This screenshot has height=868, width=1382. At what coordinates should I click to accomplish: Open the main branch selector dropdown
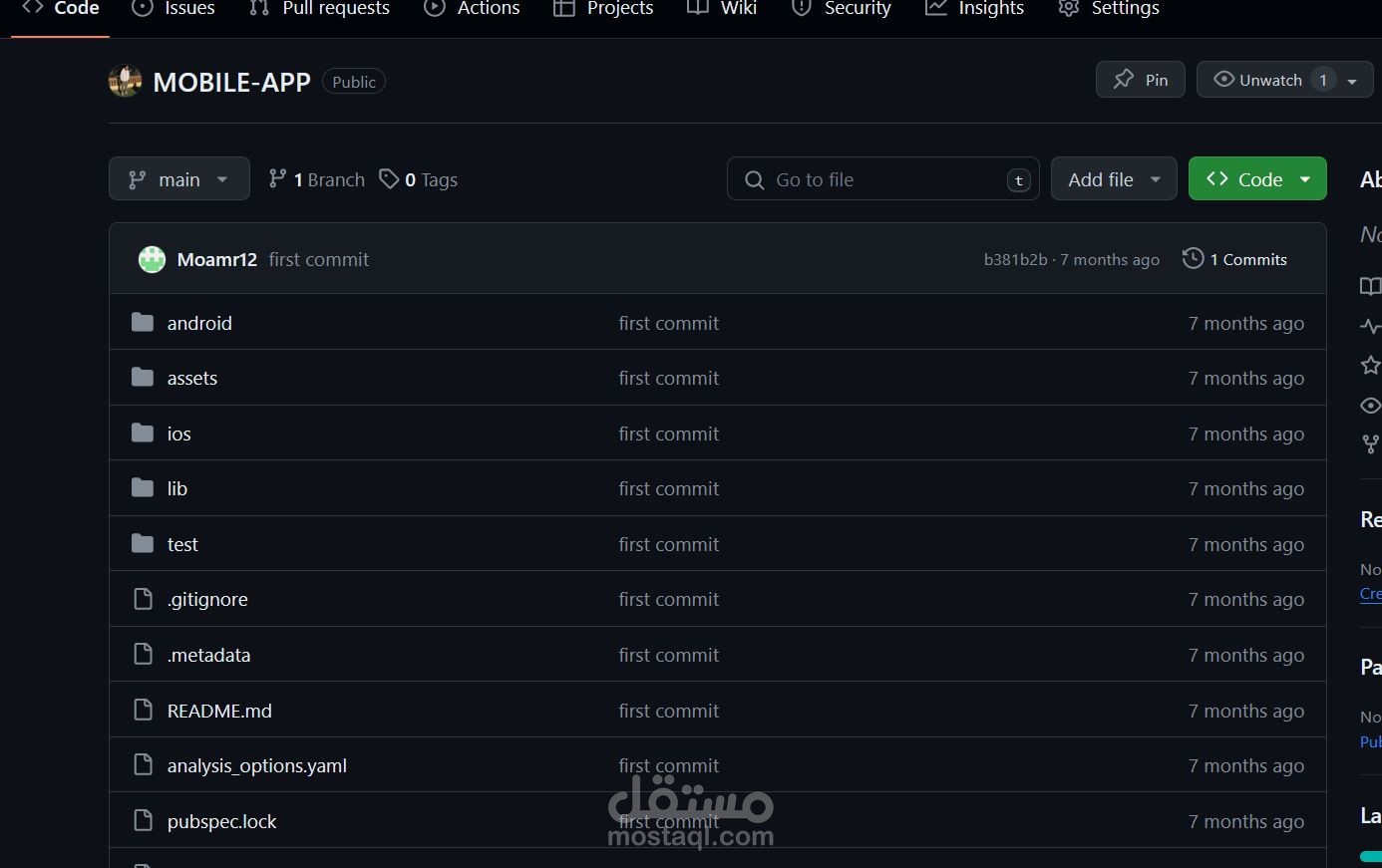[x=179, y=178]
